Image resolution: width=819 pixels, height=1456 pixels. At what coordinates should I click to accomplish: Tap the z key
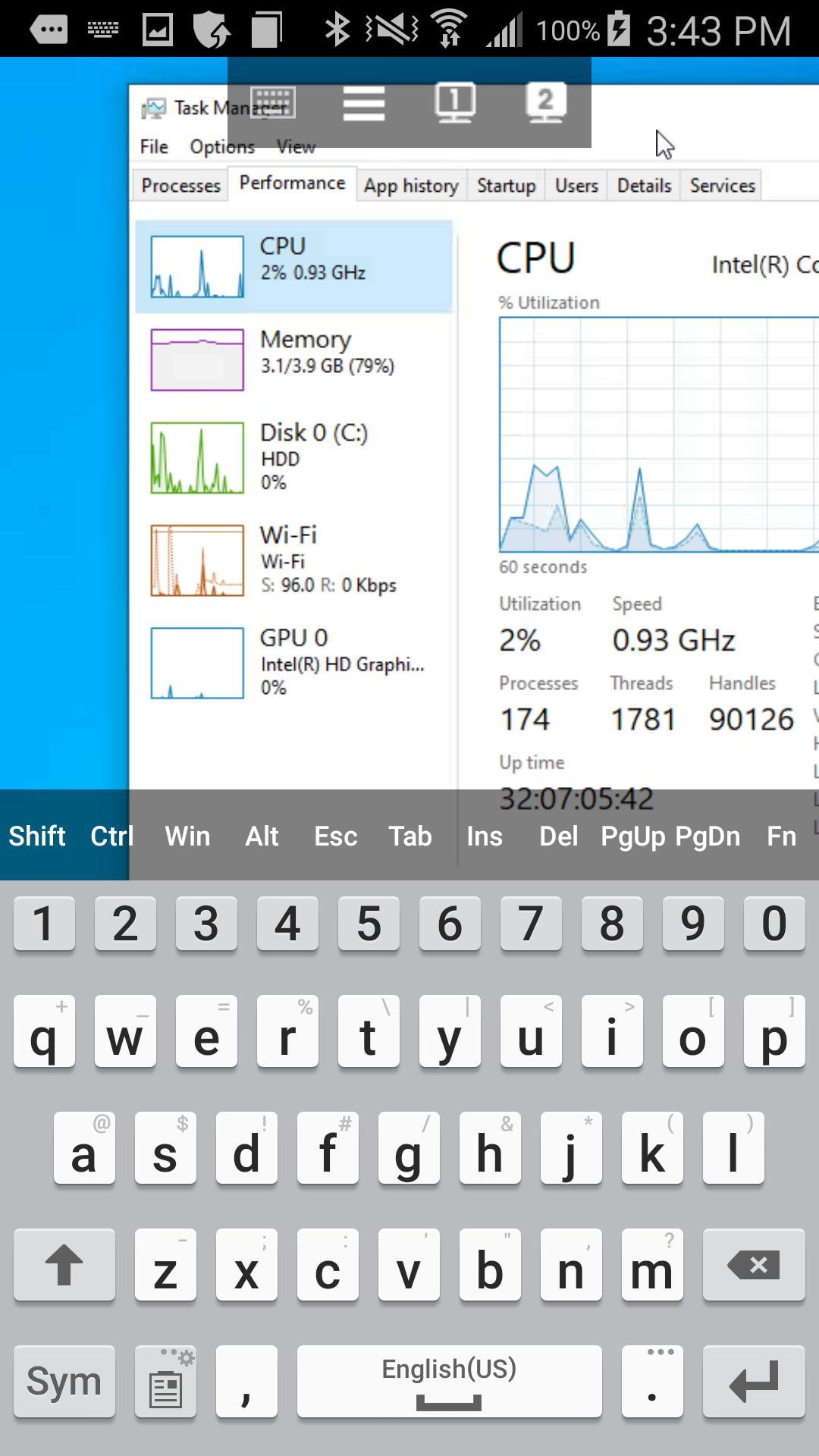165,1265
